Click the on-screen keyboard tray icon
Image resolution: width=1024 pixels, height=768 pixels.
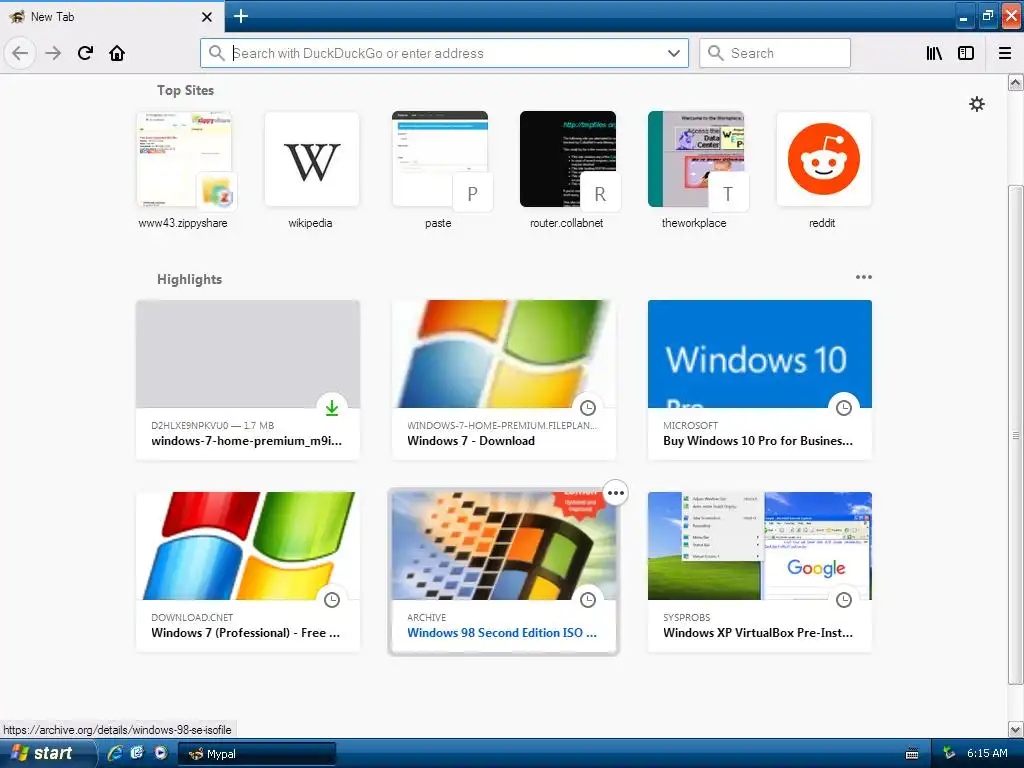(912, 754)
